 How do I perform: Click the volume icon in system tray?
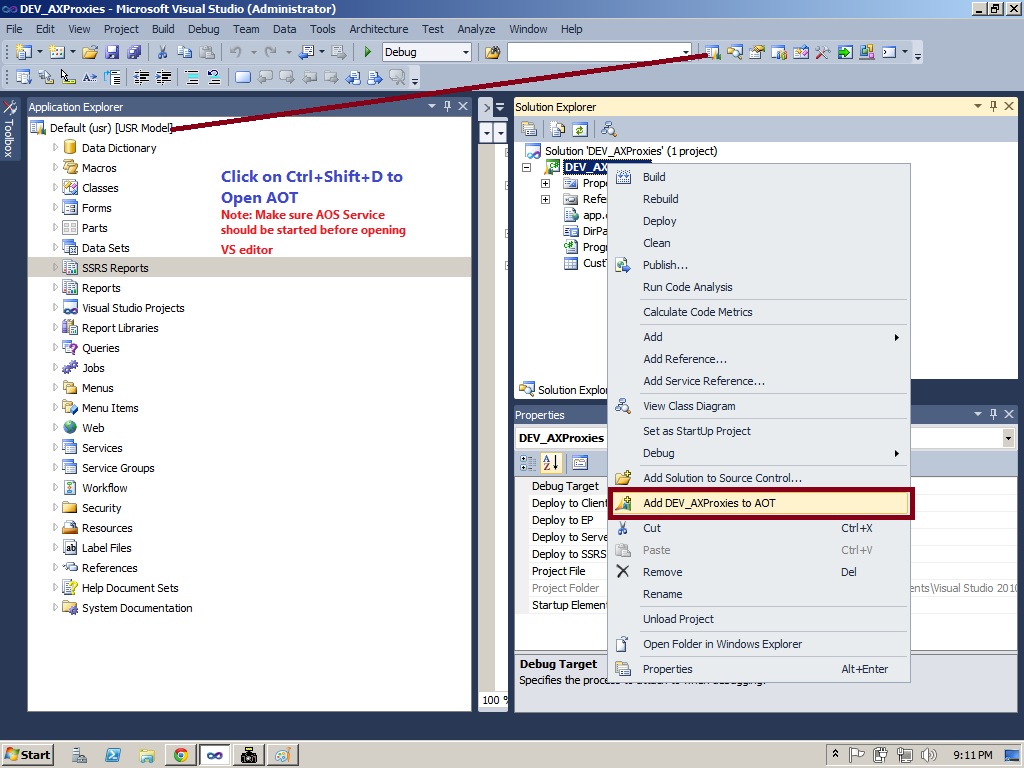928,756
